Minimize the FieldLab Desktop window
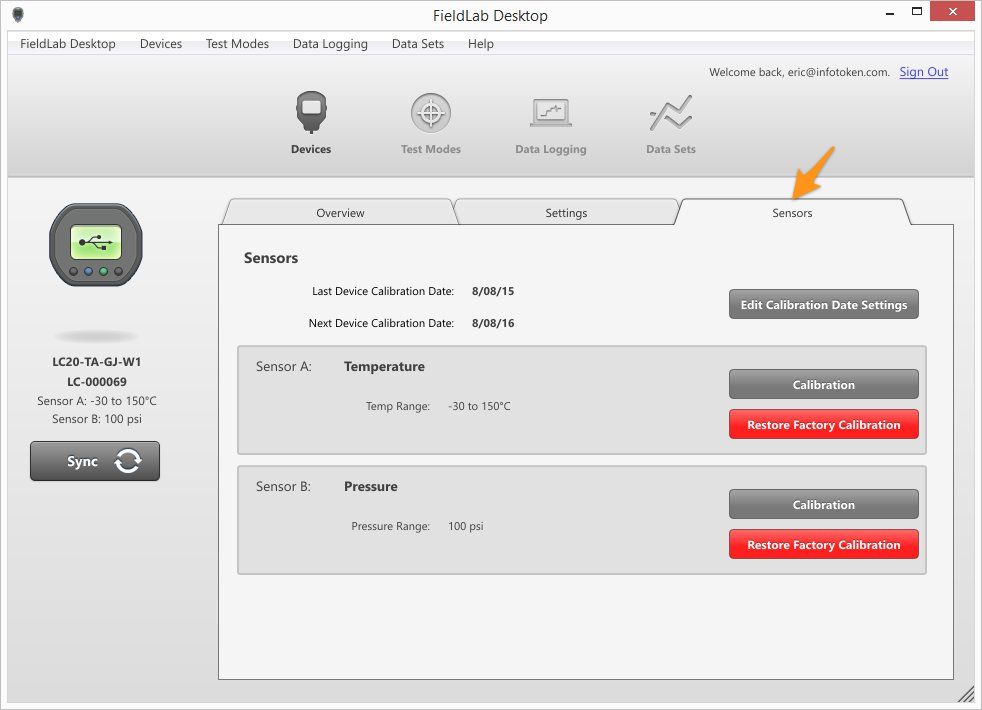Image resolution: width=982 pixels, height=710 pixels. point(890,12)
